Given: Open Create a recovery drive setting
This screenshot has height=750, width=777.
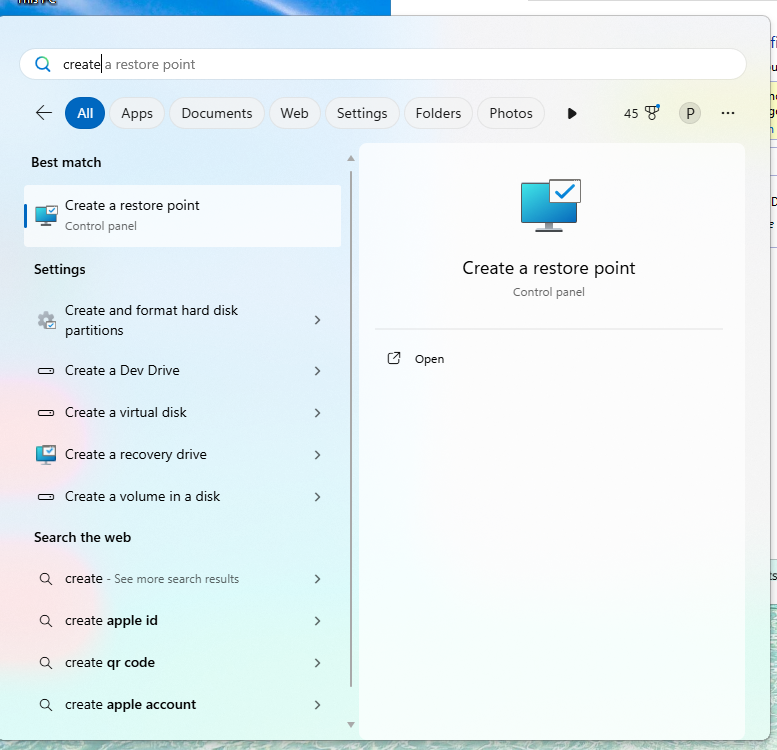Looking at the screenshot, I should coord(182,455).
